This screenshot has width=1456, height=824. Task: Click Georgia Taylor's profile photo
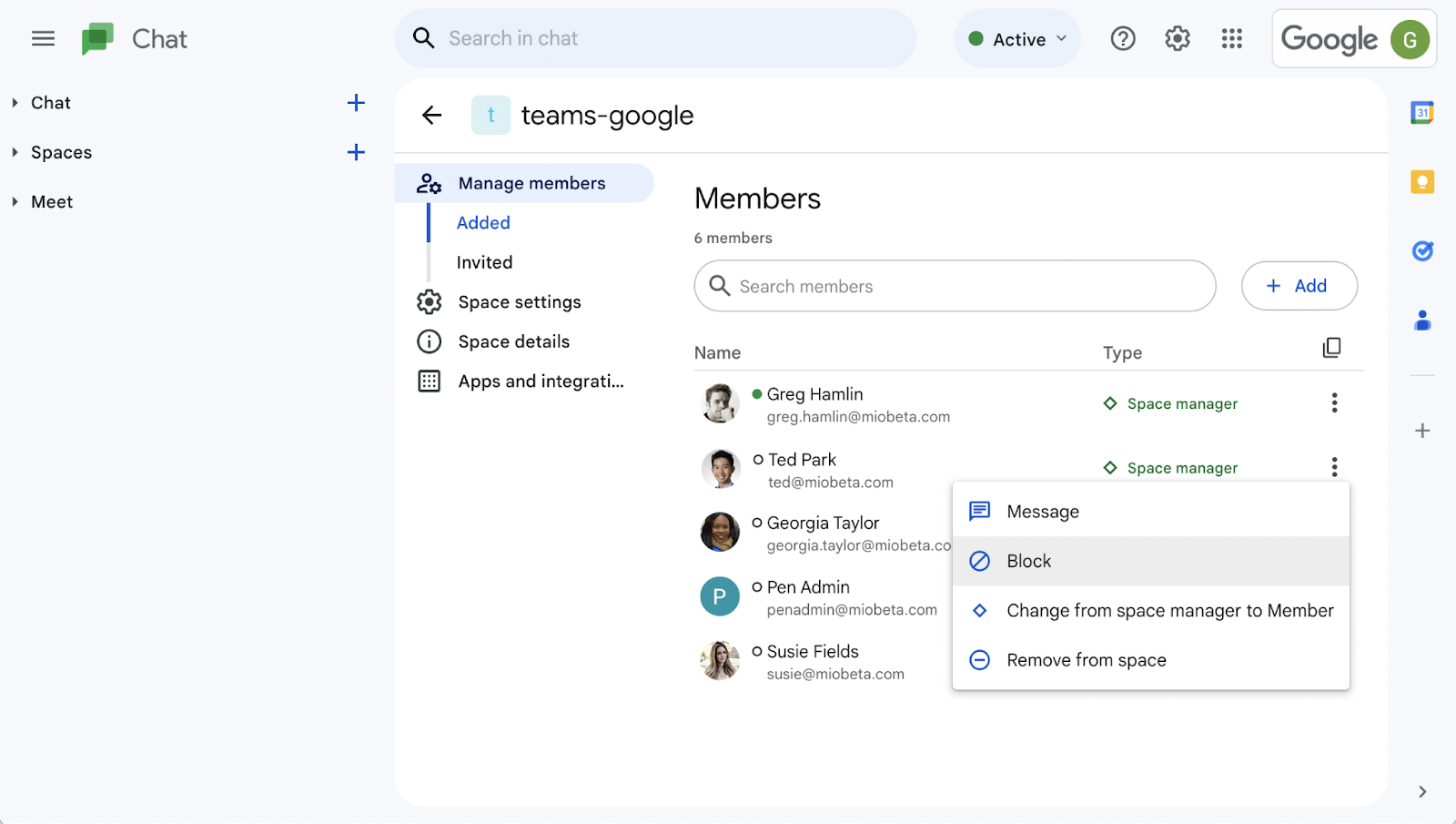pos(720,532)
